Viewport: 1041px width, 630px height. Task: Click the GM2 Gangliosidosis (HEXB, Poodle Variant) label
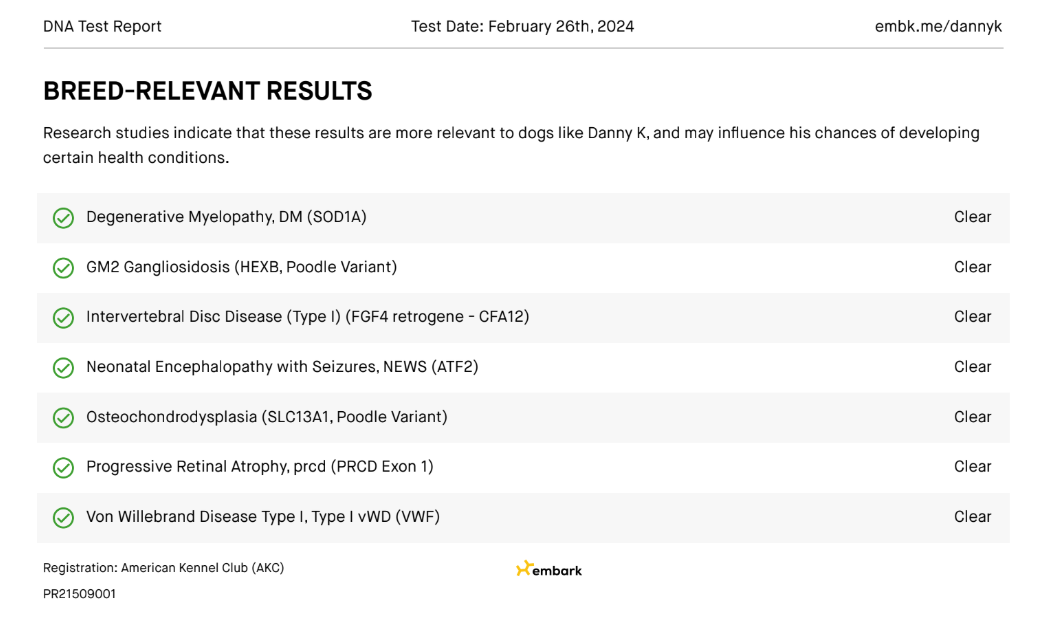[241, 267]
